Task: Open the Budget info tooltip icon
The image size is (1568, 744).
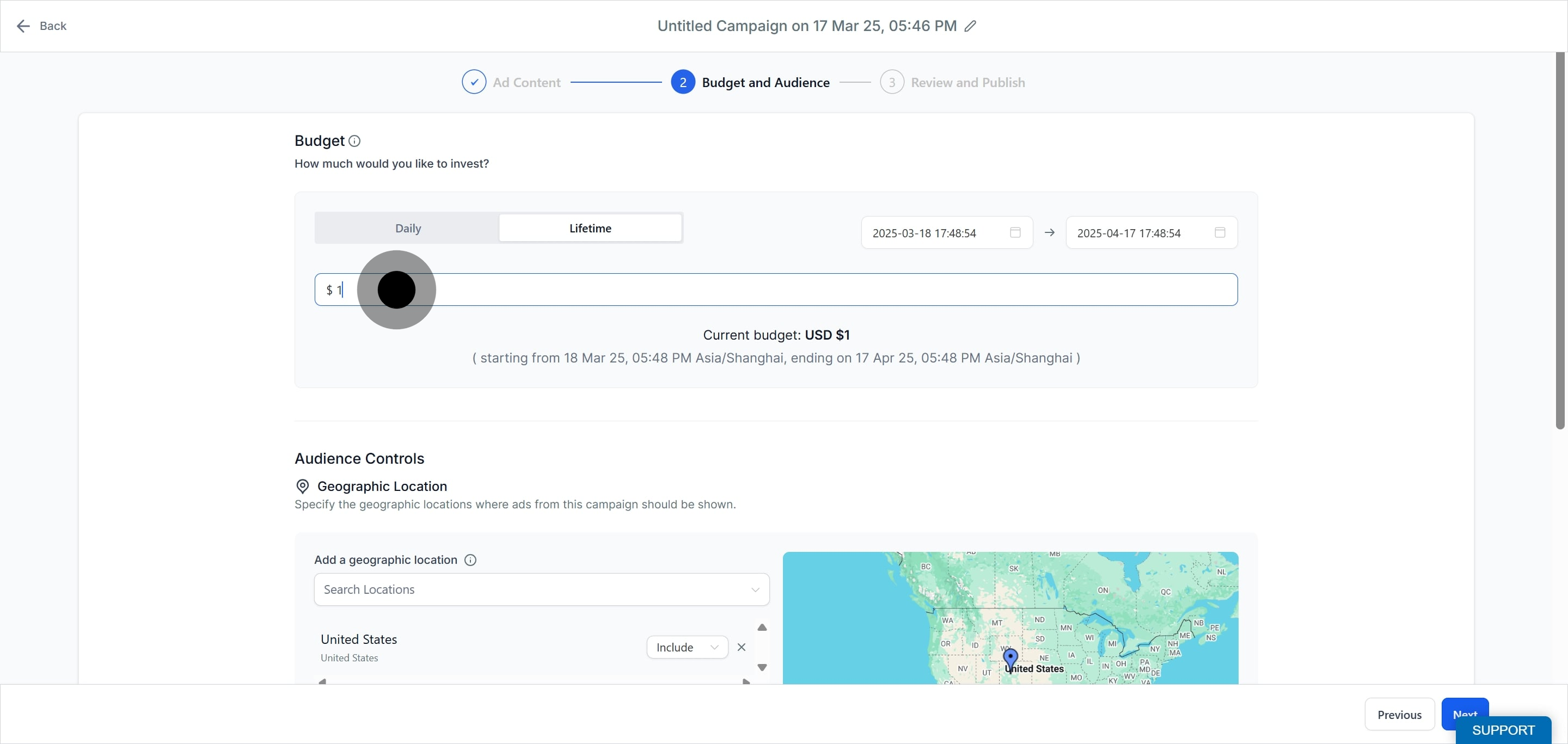Action: pos(354,141)
